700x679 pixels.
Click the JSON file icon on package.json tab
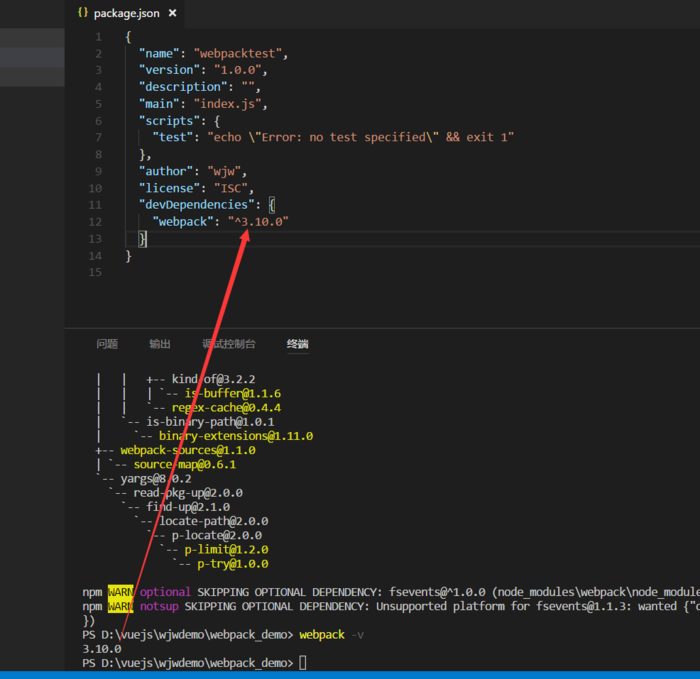point(83,13)
